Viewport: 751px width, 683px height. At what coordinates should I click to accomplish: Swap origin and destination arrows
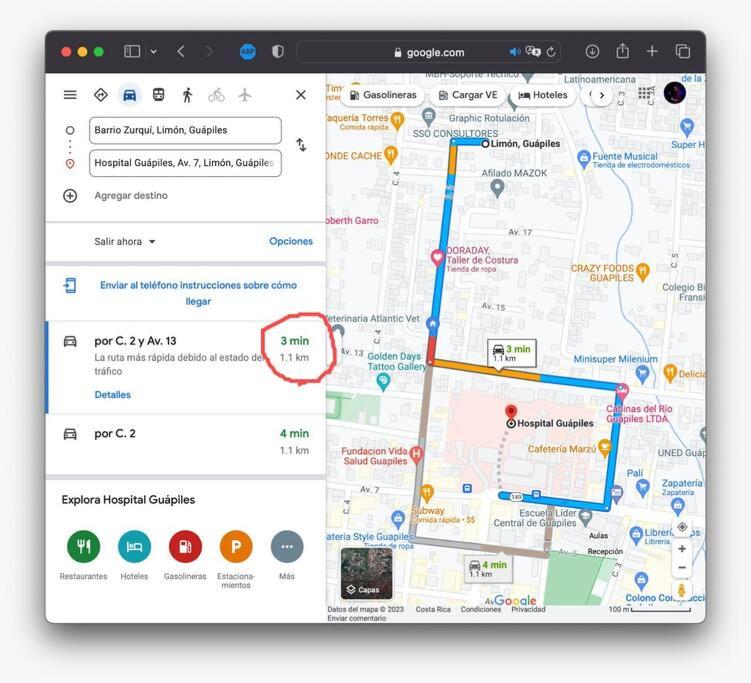(301, 145)
